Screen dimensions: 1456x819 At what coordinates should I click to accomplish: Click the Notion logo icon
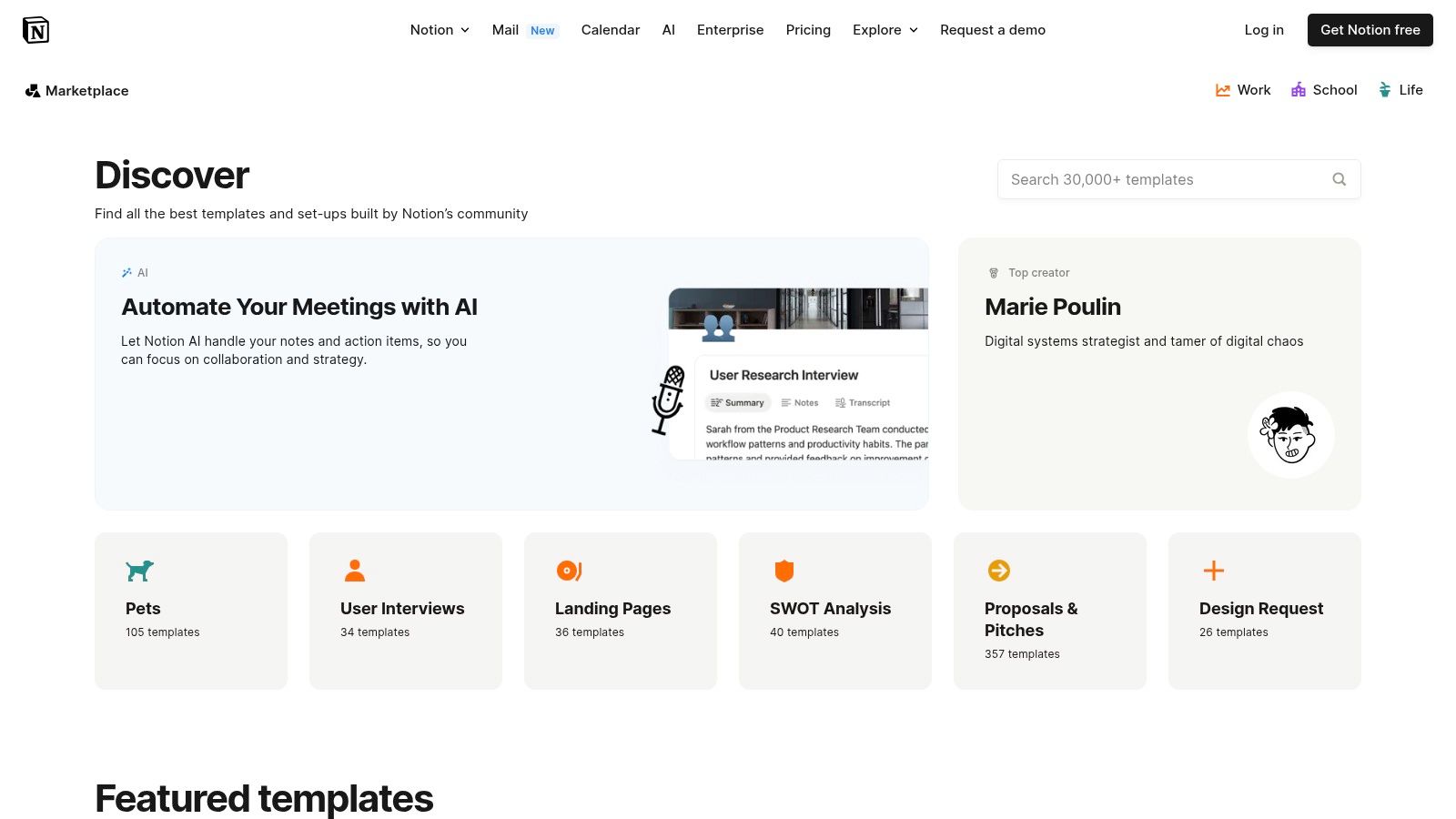tap(35, 30)
